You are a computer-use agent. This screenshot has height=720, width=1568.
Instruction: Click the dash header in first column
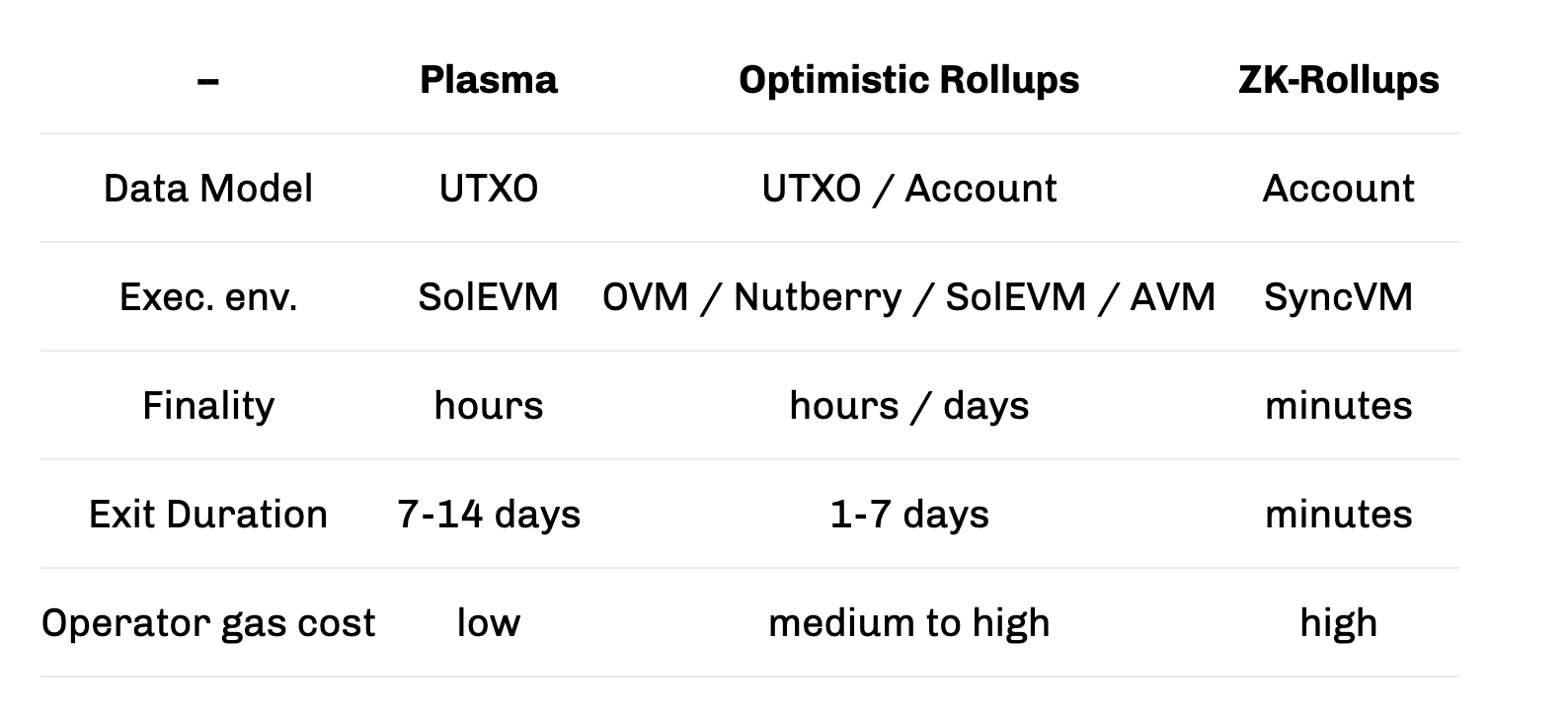coord(208,80)
